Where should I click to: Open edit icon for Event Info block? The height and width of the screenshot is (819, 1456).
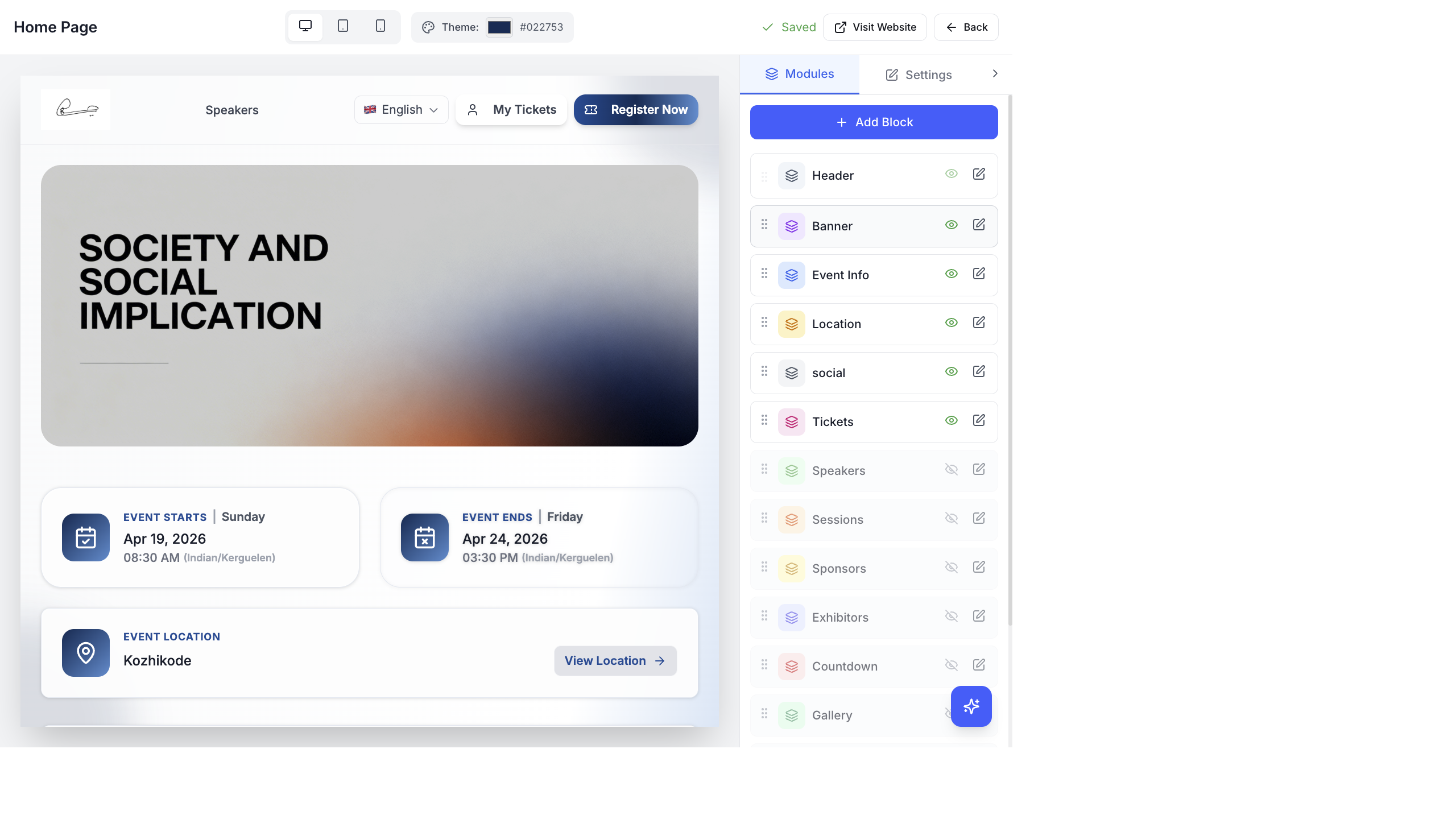point(979,274)
